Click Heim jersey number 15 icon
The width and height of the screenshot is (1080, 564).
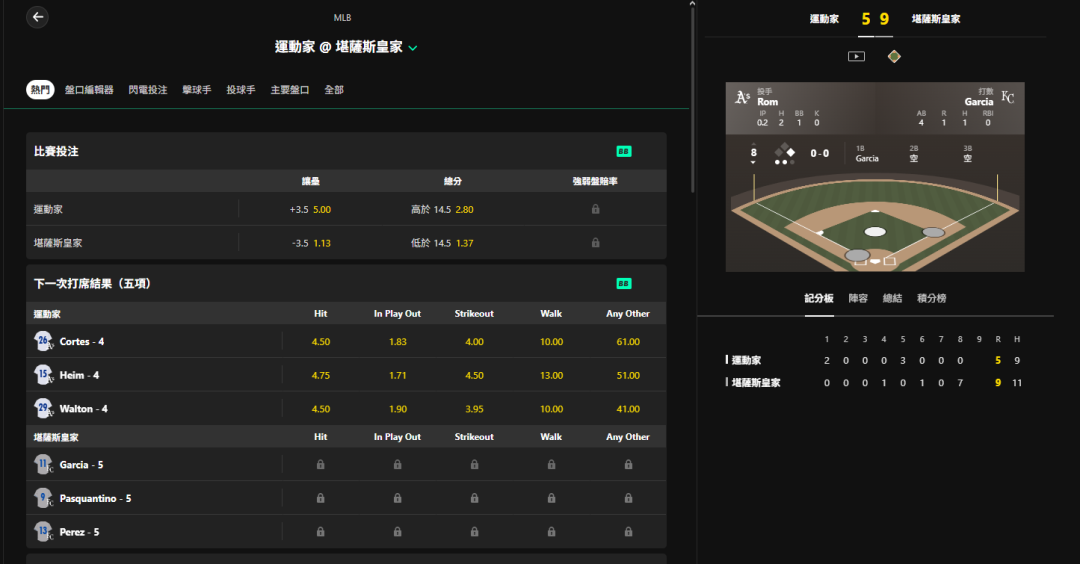coord(43,375)
